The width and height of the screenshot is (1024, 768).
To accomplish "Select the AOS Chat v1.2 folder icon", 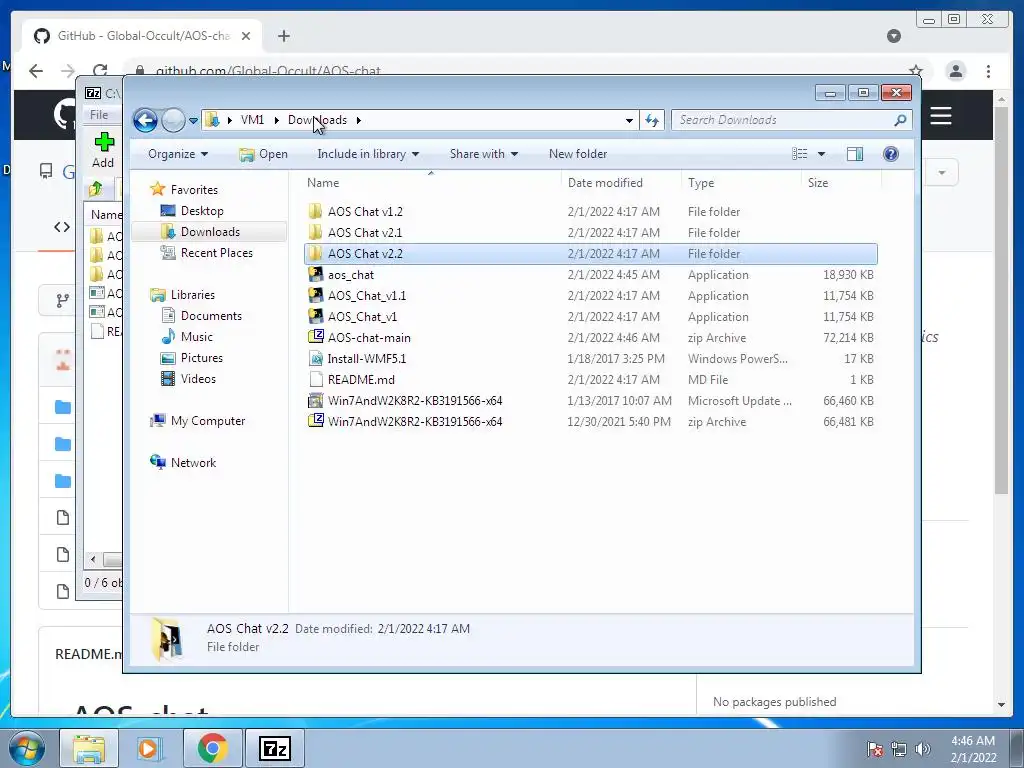I will click(315, 211).
